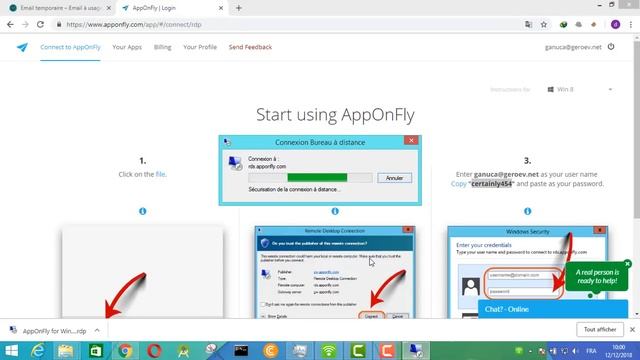Close the downloads bar
640x360 pixels.
632,329
